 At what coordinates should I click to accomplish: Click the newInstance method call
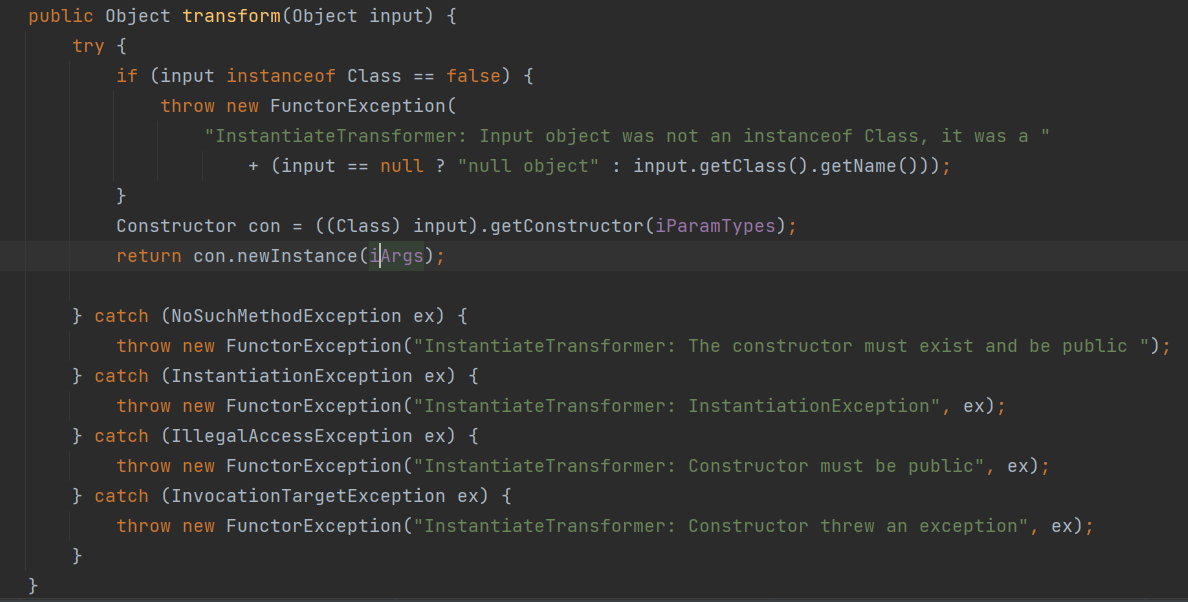302,256
